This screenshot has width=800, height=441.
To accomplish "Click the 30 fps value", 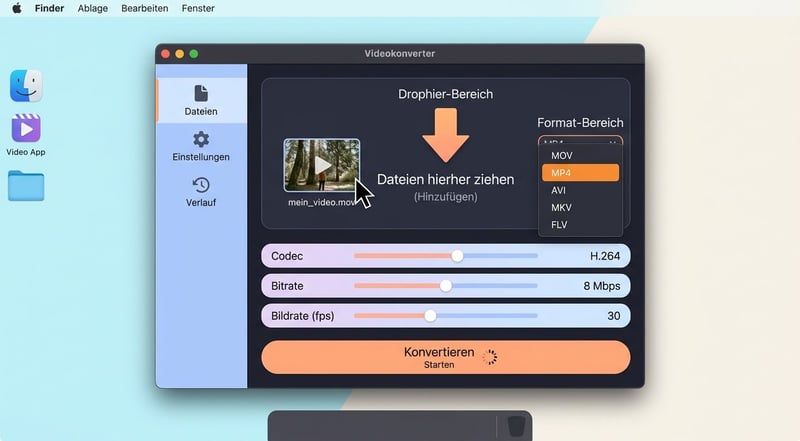I will click(614, 316).
